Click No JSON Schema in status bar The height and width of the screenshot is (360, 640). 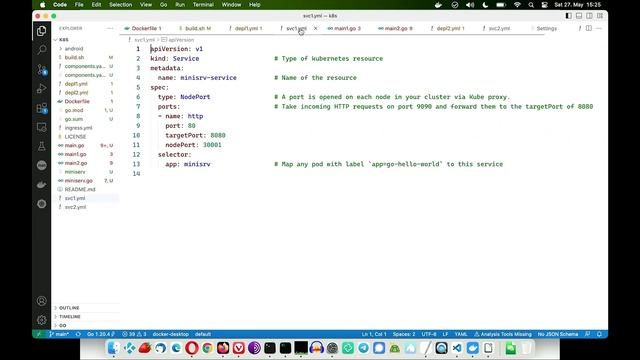[558, 334]
